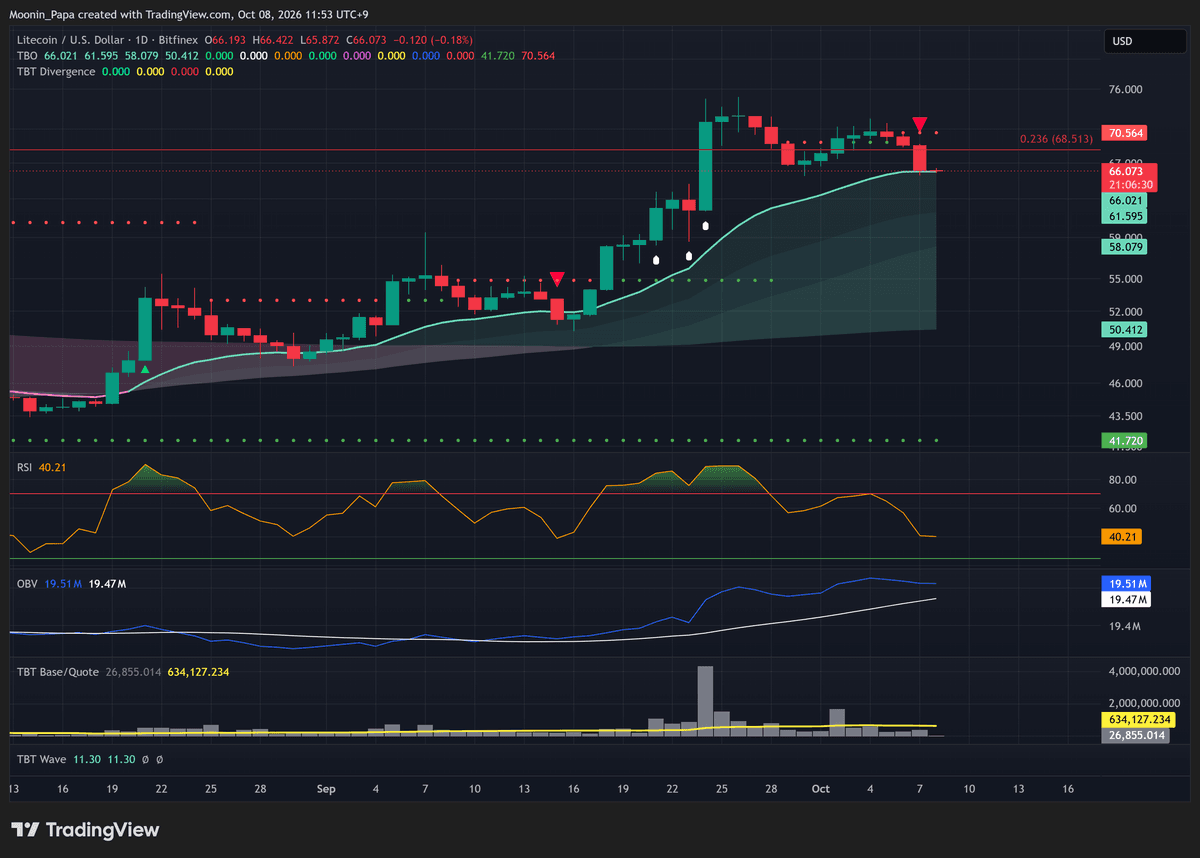The height and width of the screenshot is (858, 1200).
Task: Click the TBT Wave pane label
Action: 42,760
